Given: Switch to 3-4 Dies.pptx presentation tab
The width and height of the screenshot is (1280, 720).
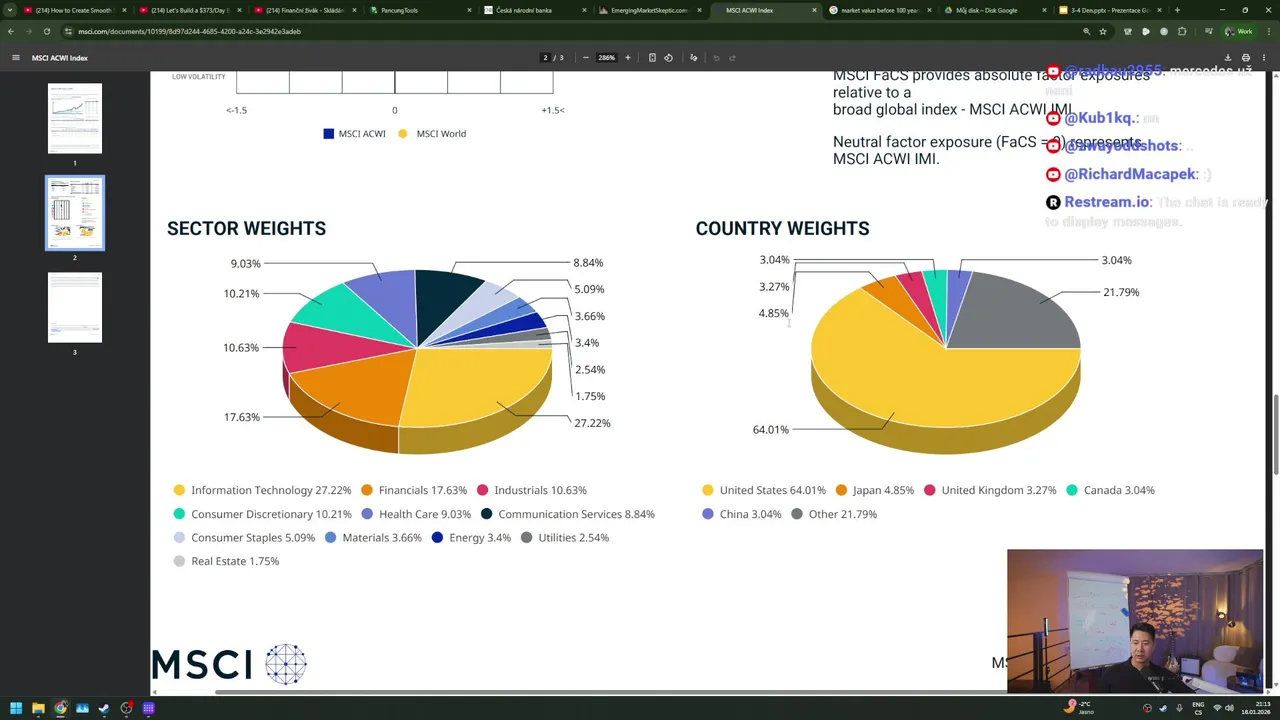Looking at the screenshot, I should point(1110,10).
